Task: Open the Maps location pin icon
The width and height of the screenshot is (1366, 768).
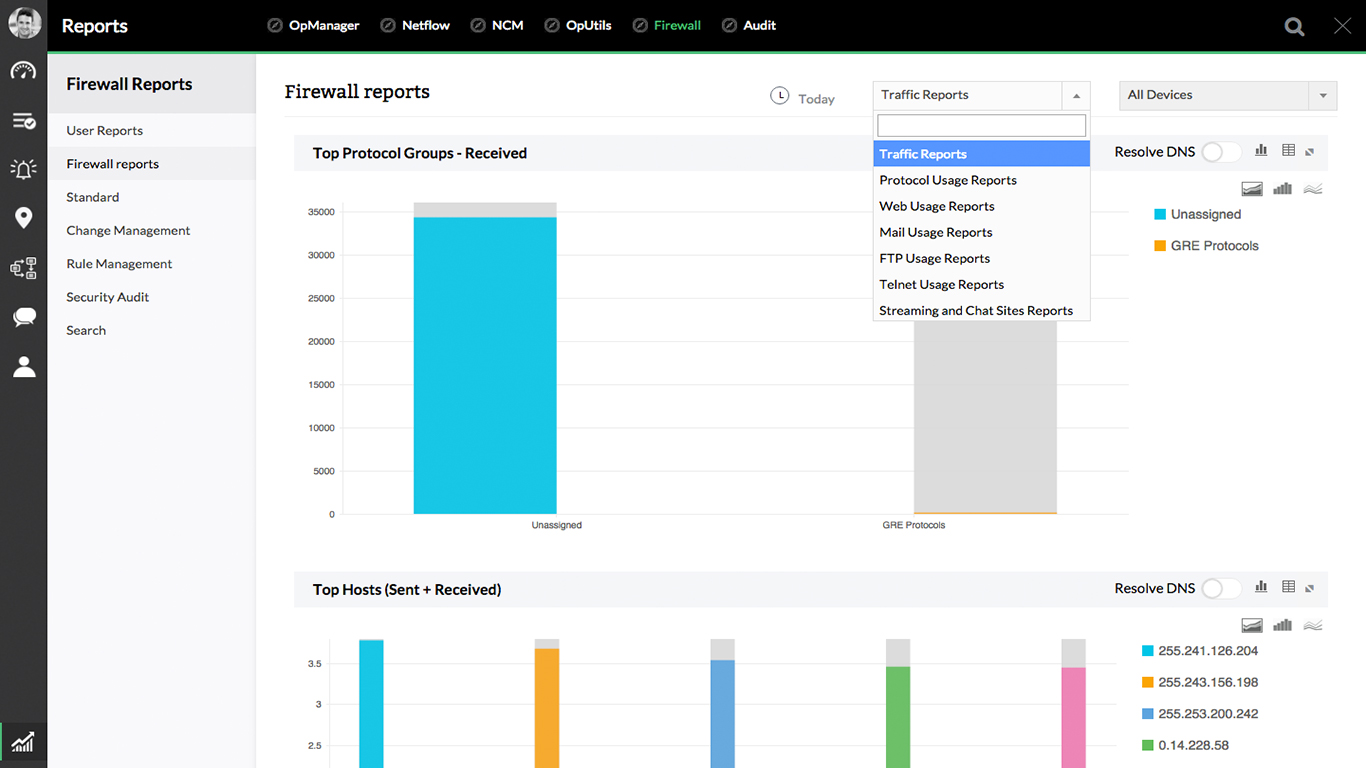Action: [x=24, y=218]
